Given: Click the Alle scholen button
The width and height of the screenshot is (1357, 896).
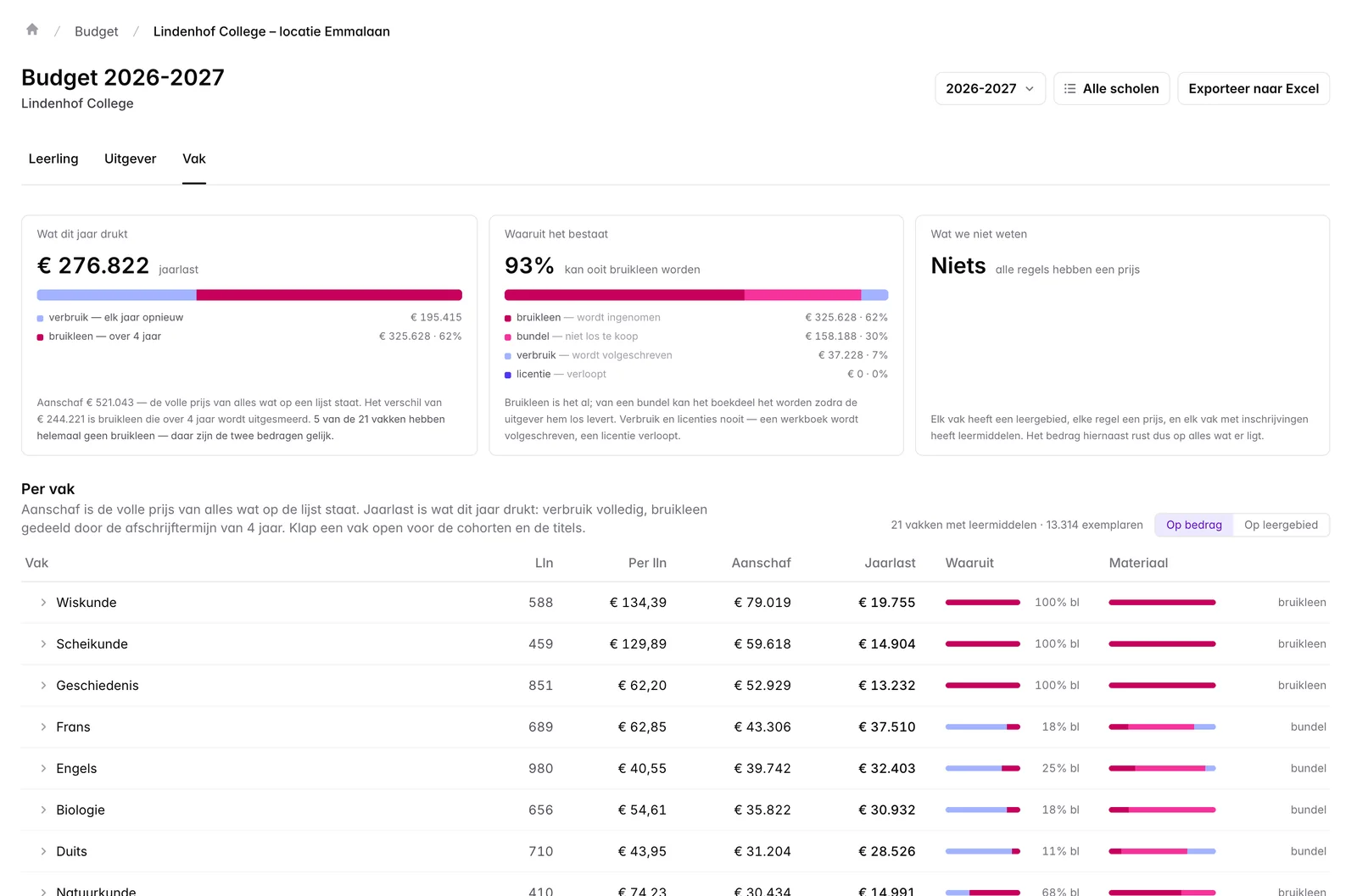Looking at the screenshot, I should tap(1111, 88).
